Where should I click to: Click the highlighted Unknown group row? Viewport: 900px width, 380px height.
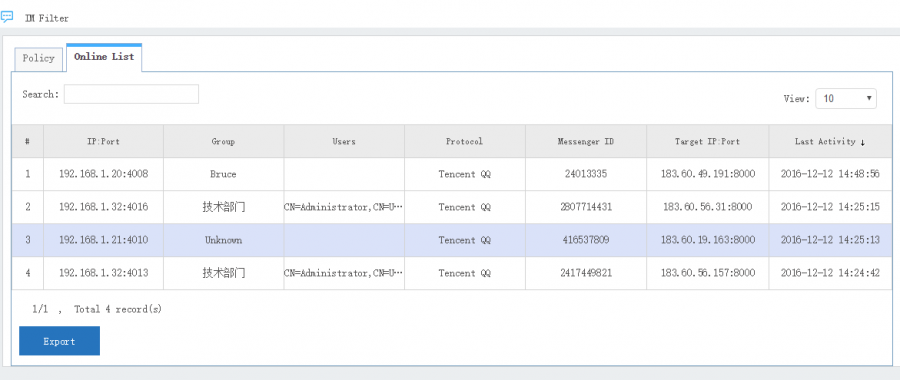point(452,240)
